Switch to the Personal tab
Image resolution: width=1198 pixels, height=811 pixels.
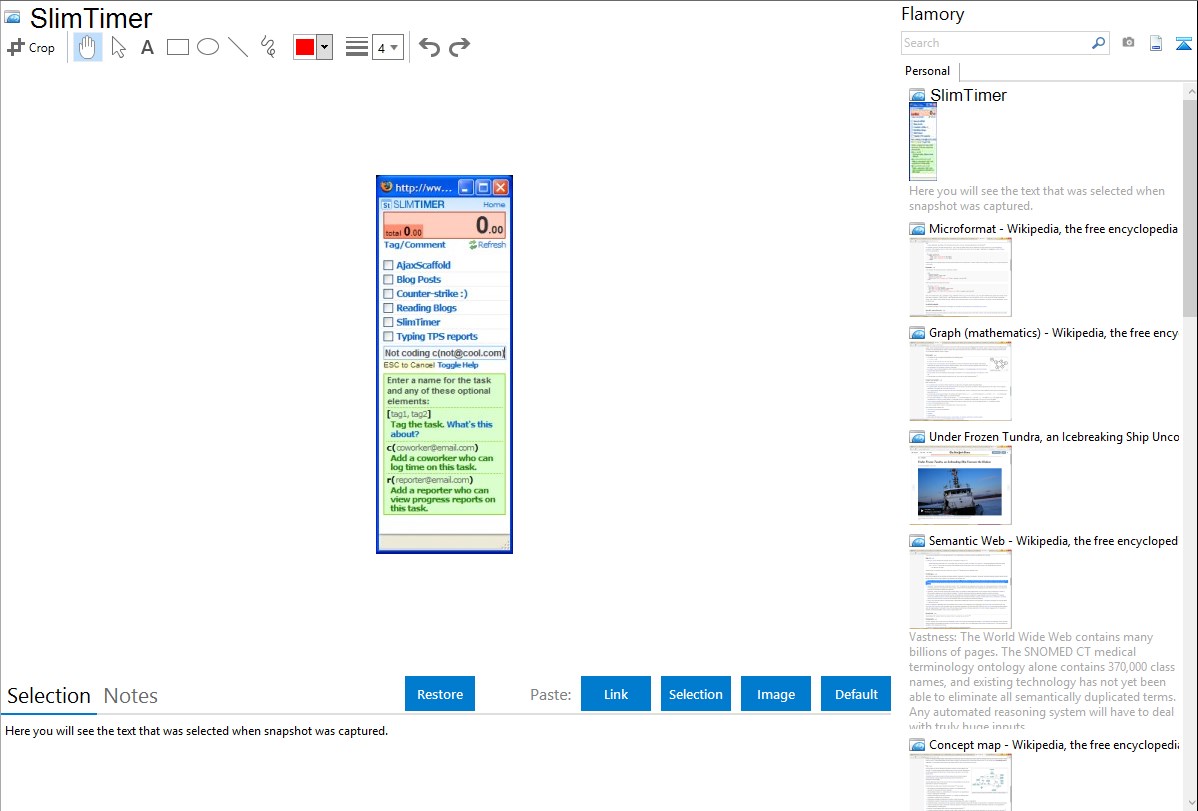click(x=927, y=71)
